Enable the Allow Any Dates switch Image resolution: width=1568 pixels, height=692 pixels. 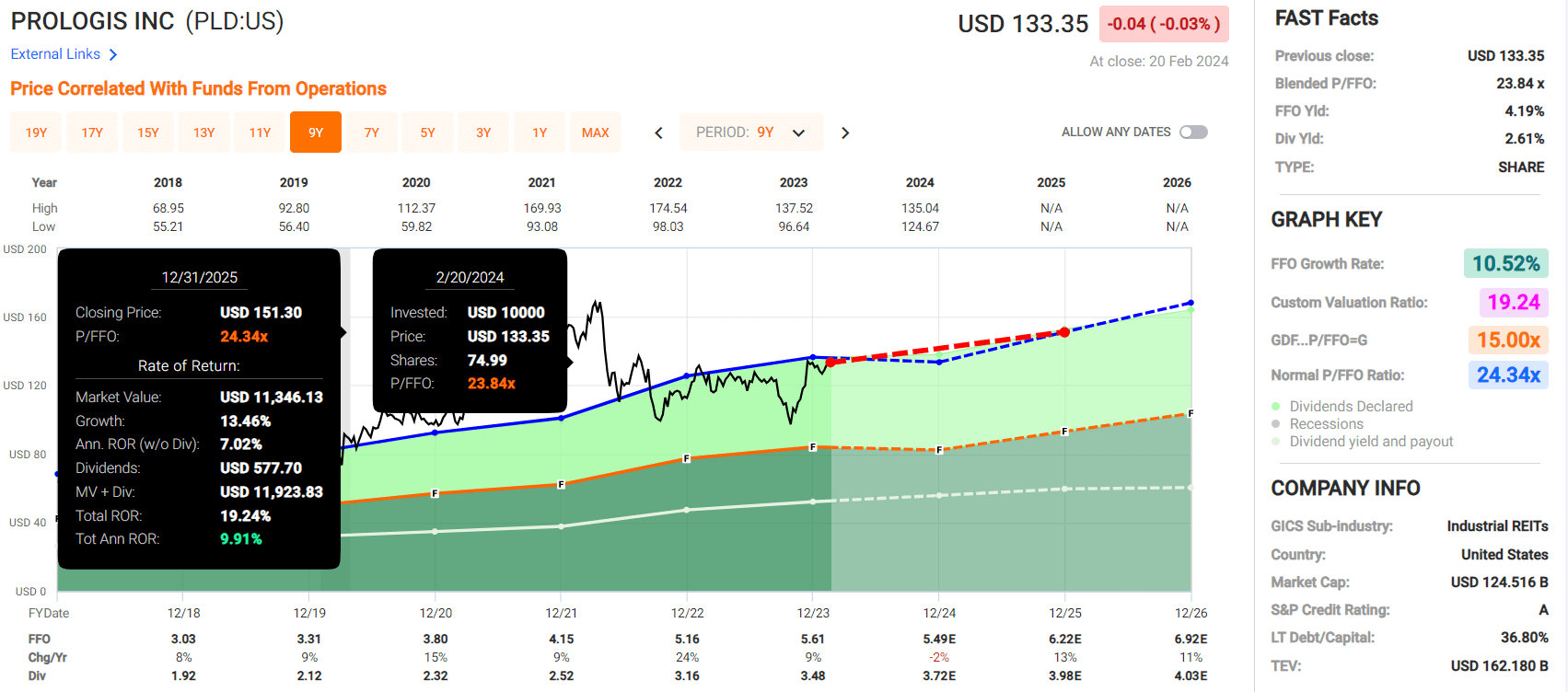pos(1193,133)
